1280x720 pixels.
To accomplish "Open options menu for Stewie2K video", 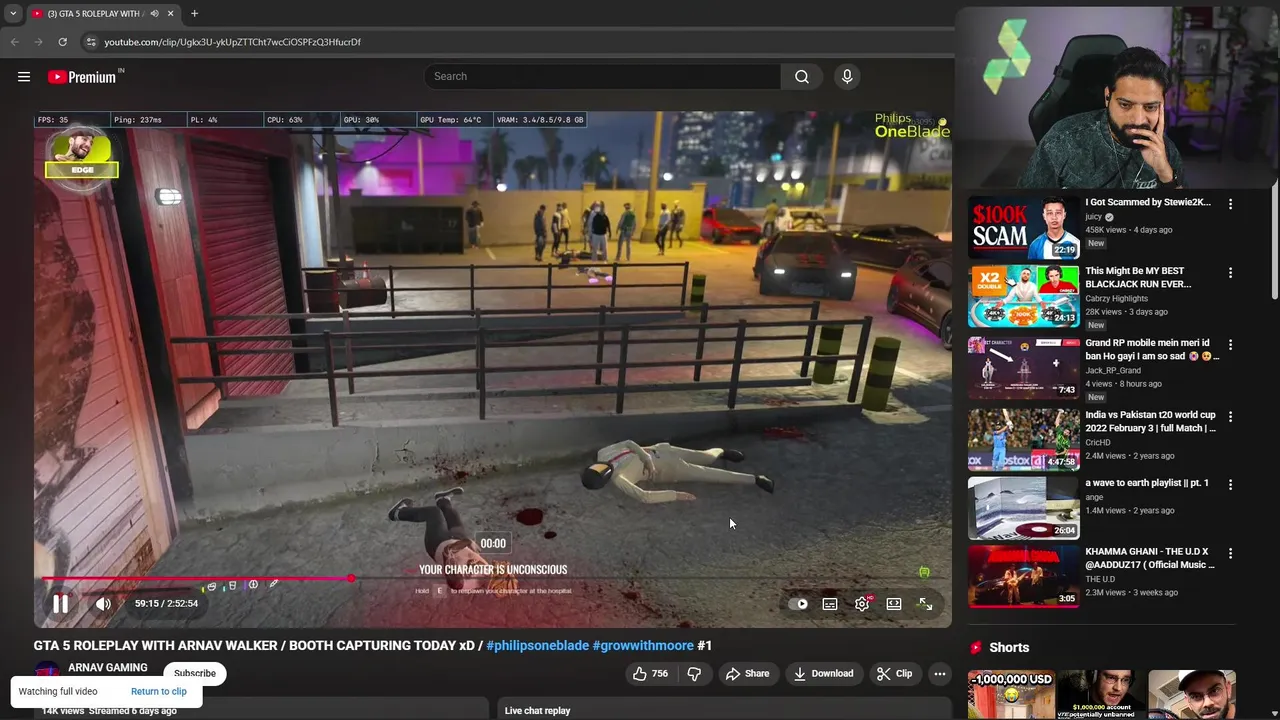I will tap(1230, 204).
